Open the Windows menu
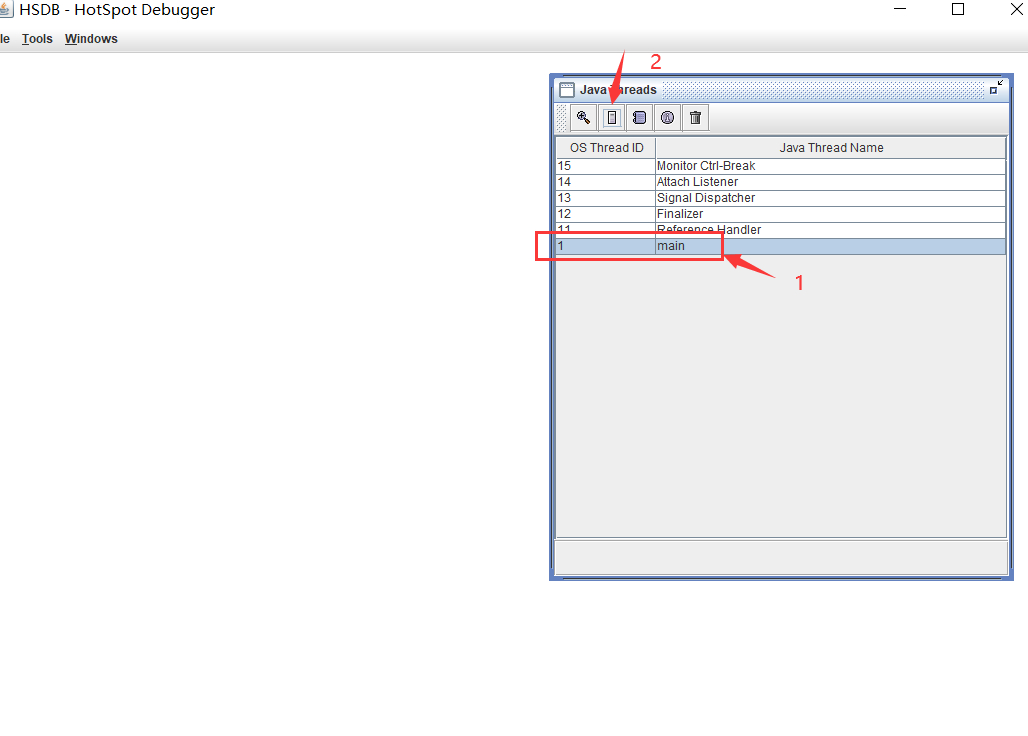1028x736 pixels. [x=91, y=38]
